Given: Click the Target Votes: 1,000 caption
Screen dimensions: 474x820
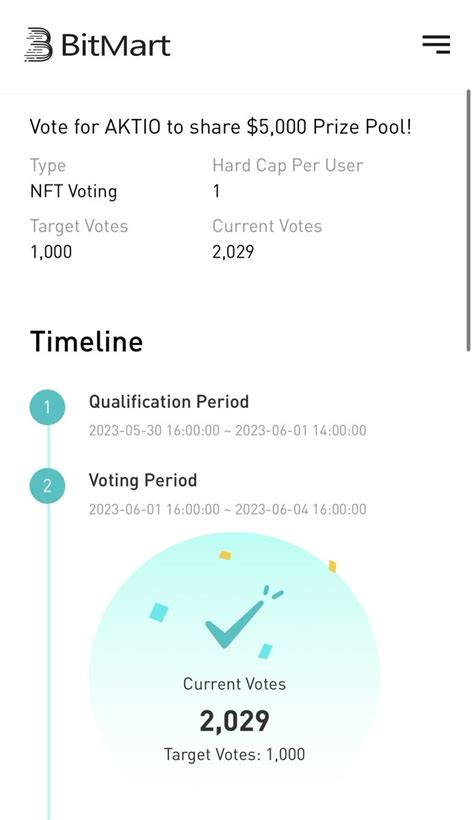Looking at the screenshot, I should click(x=234, y=754).
